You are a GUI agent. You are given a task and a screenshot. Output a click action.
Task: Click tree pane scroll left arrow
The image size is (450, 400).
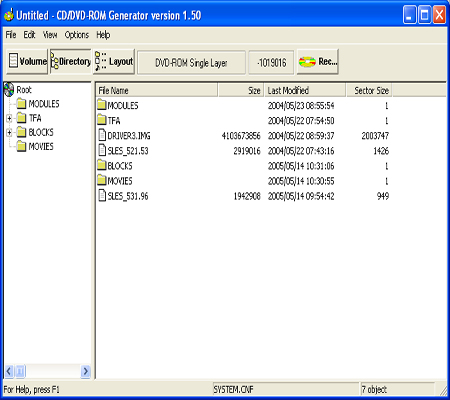9,371
